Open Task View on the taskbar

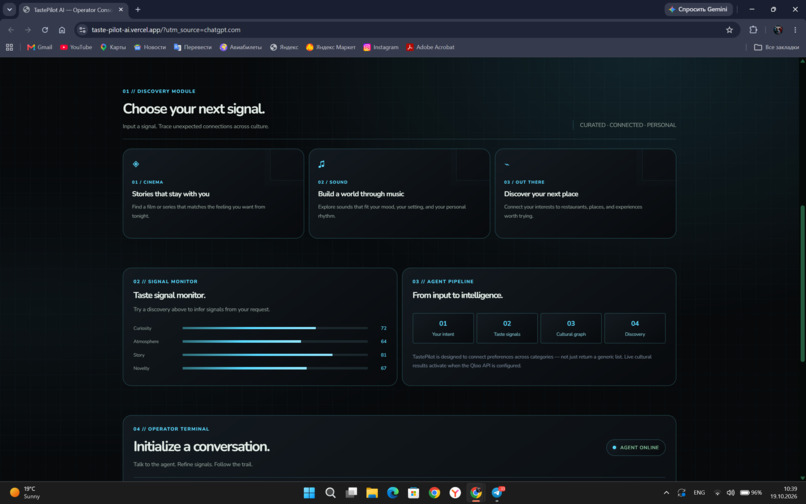point(351,493)
